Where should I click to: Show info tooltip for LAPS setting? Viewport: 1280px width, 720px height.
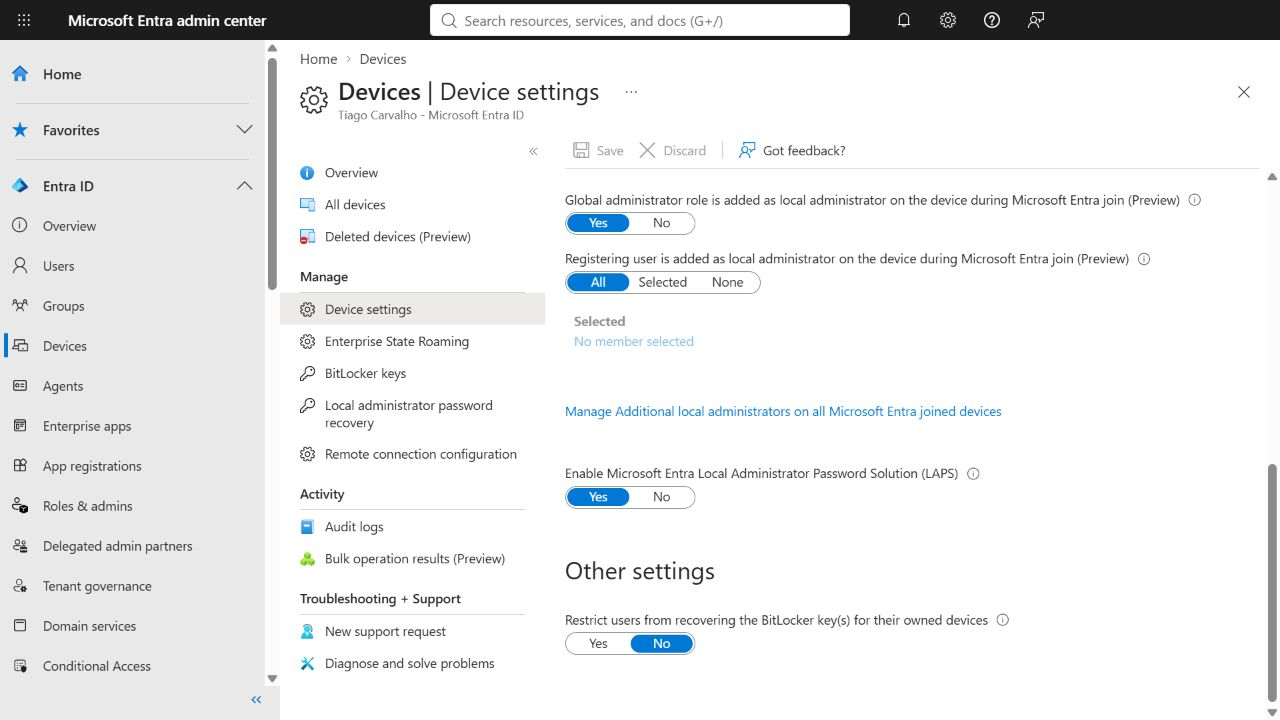click(x=973, y=474)
